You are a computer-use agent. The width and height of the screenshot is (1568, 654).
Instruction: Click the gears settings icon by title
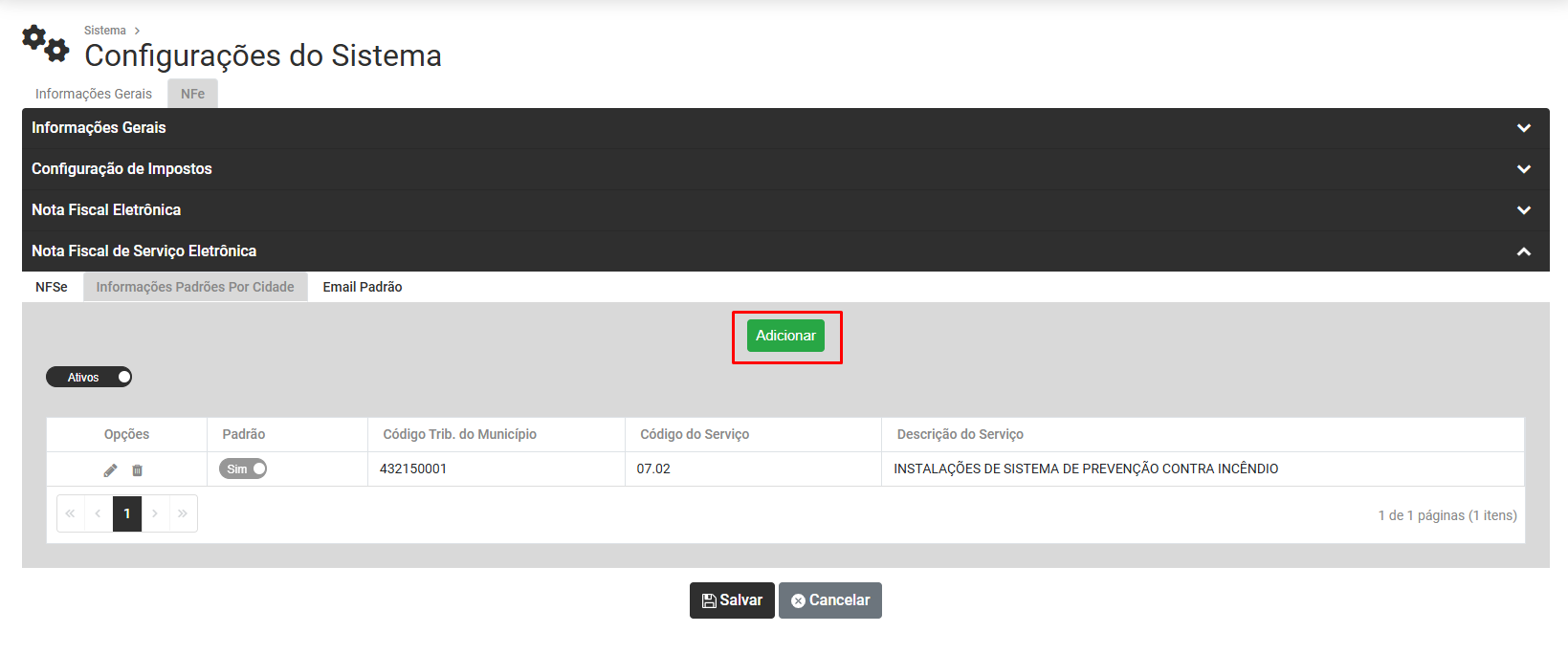45,43
